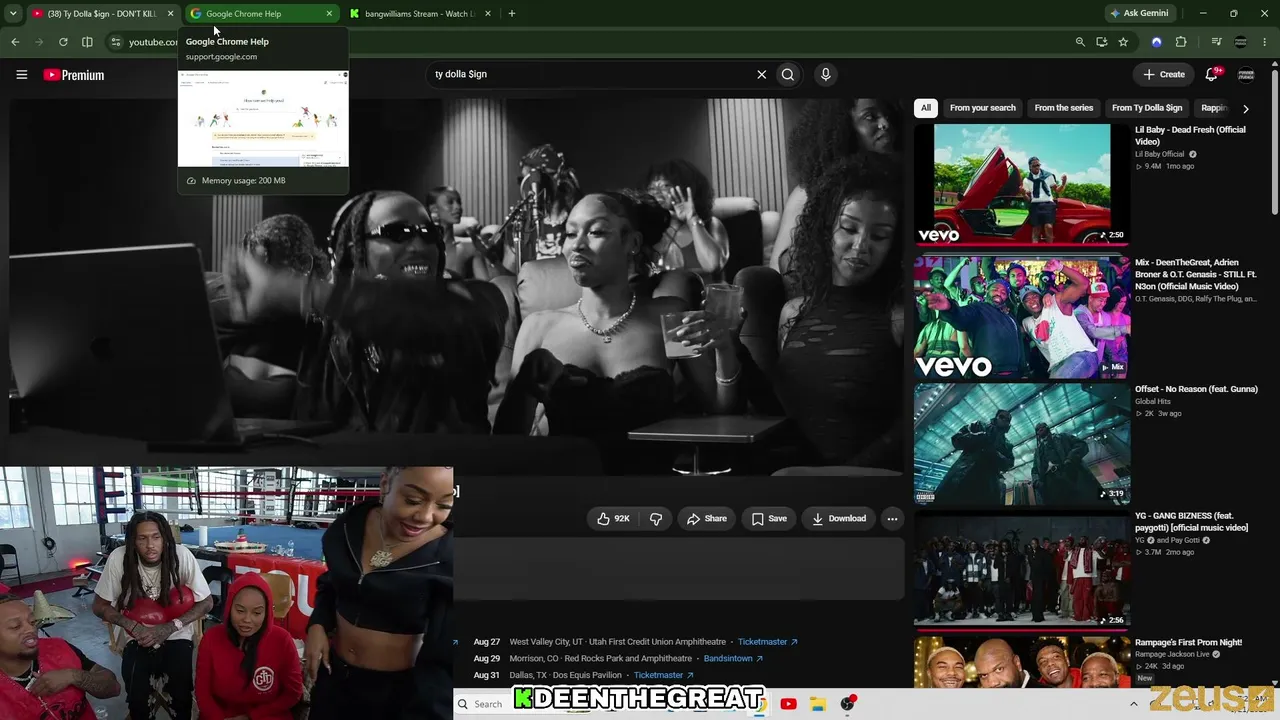The height and width of the screenshot is (720, 1280).
Task: Select the From the series chip
Action: coord(1064,108)
